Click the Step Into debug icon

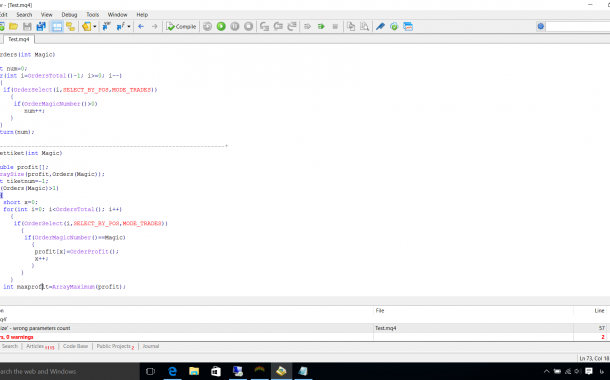click(265, 26)
